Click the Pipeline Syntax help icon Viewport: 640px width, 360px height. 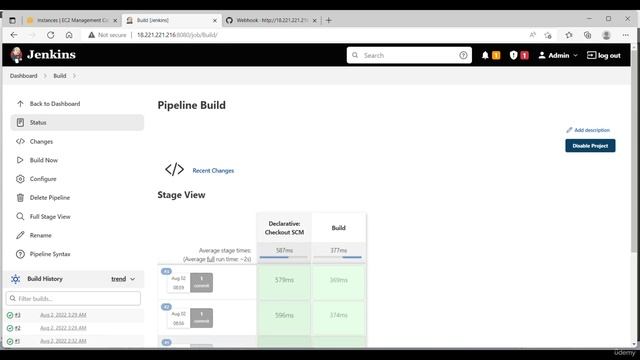[20, 254]
